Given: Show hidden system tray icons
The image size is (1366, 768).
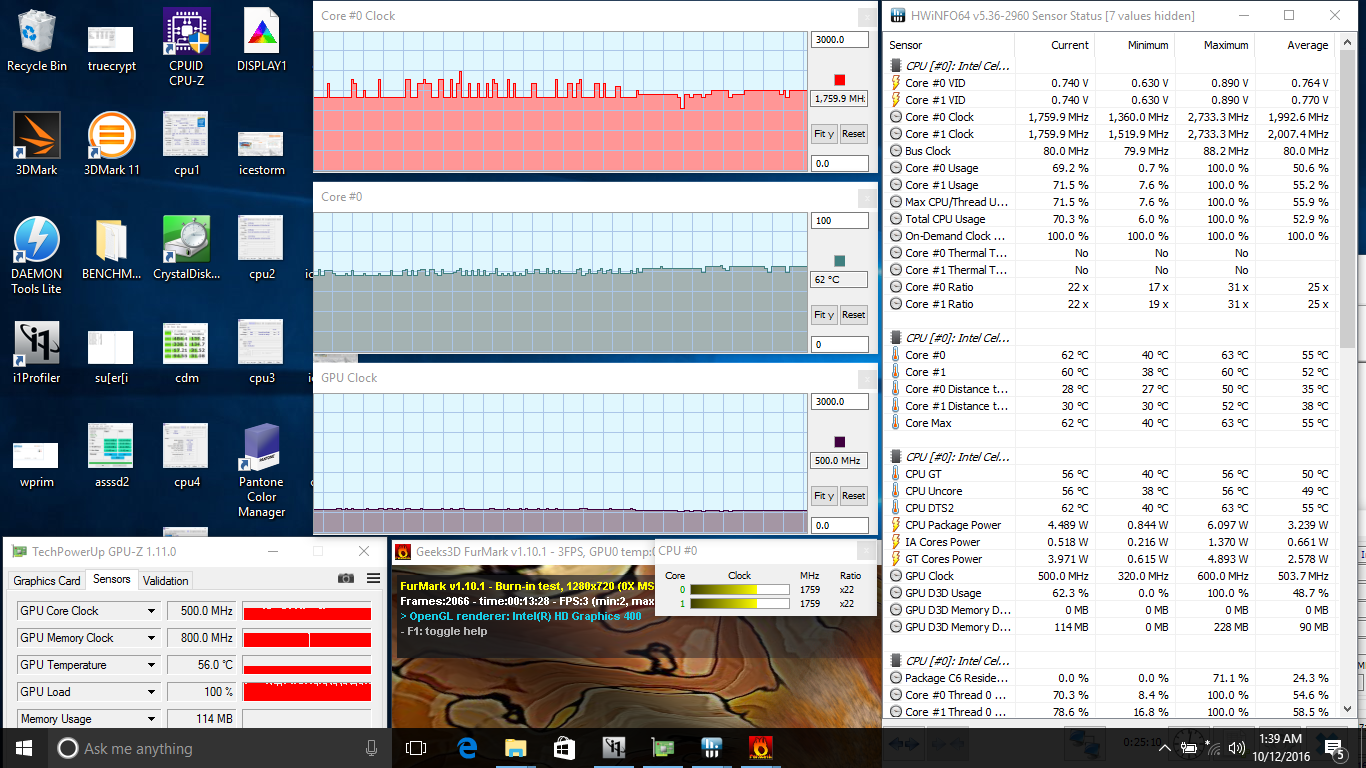Looking at the screenshot, I should pos(1163,748).
